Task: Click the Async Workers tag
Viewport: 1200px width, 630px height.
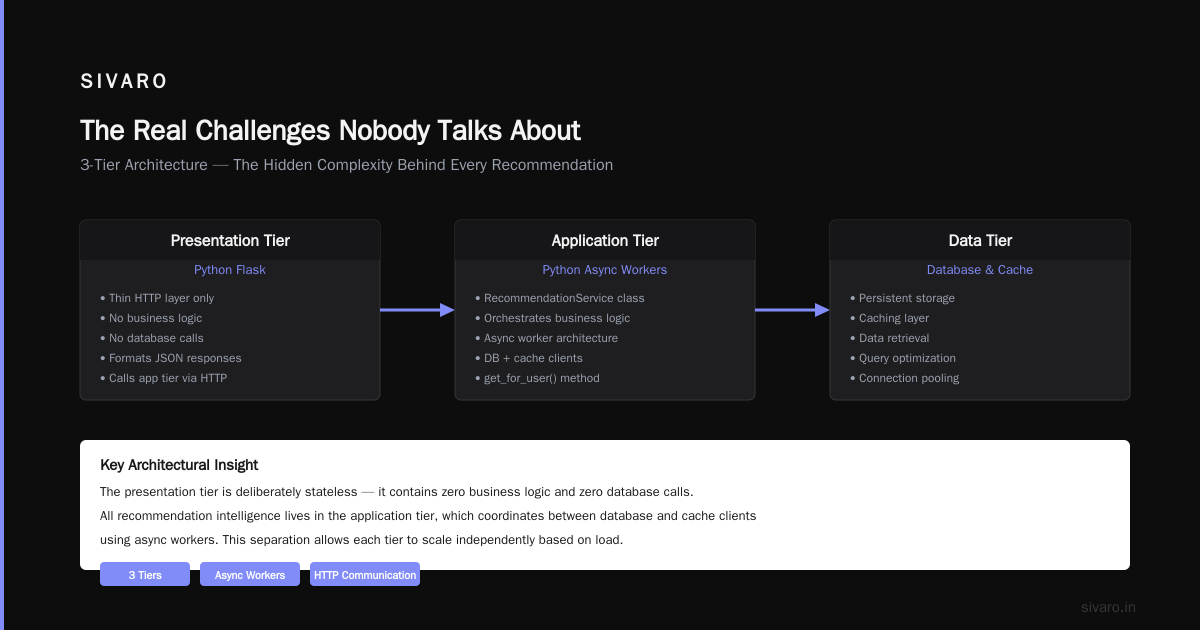Action: (x=250, y=575)
